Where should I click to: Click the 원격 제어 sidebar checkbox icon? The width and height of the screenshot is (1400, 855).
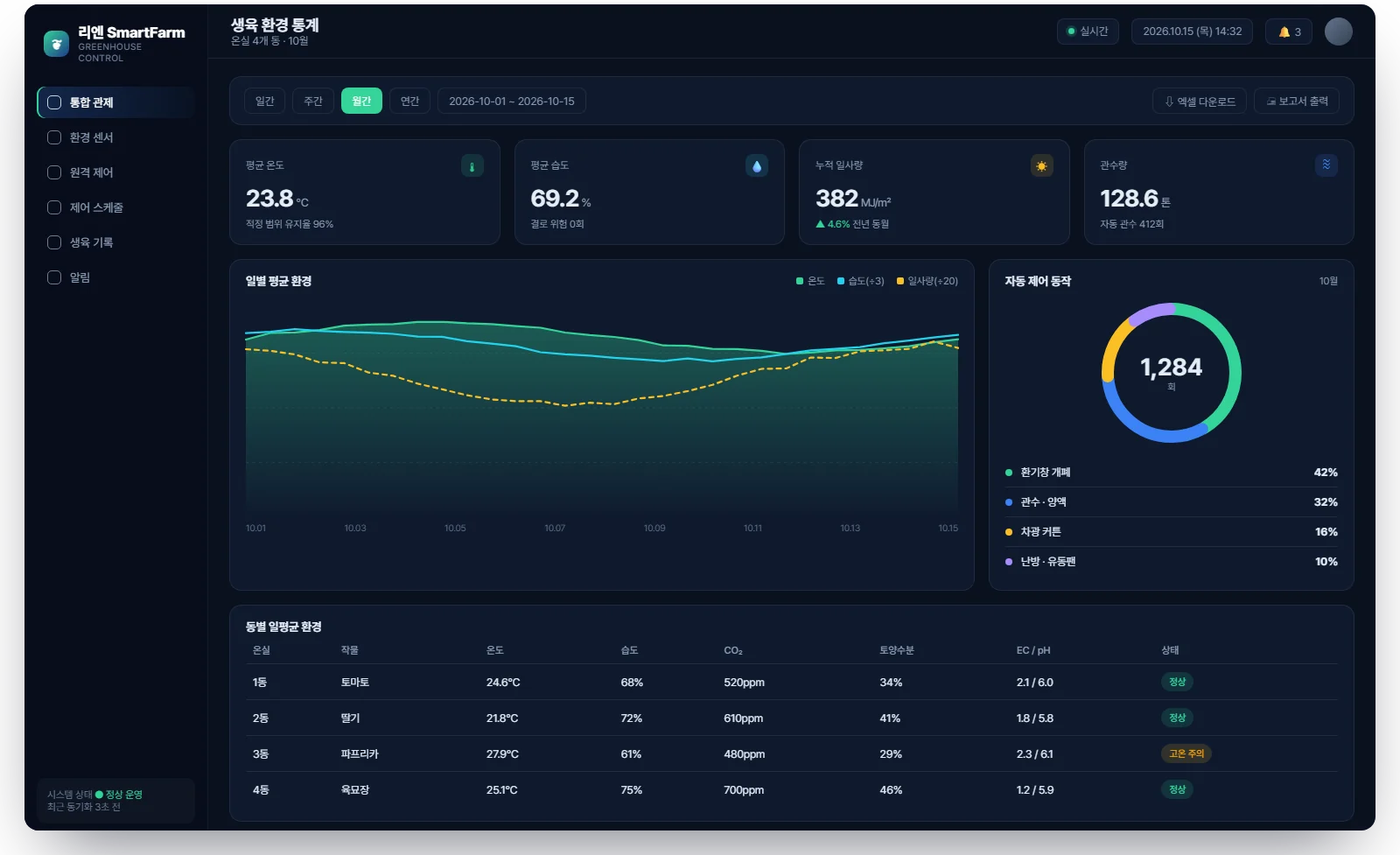pos(54,172)
